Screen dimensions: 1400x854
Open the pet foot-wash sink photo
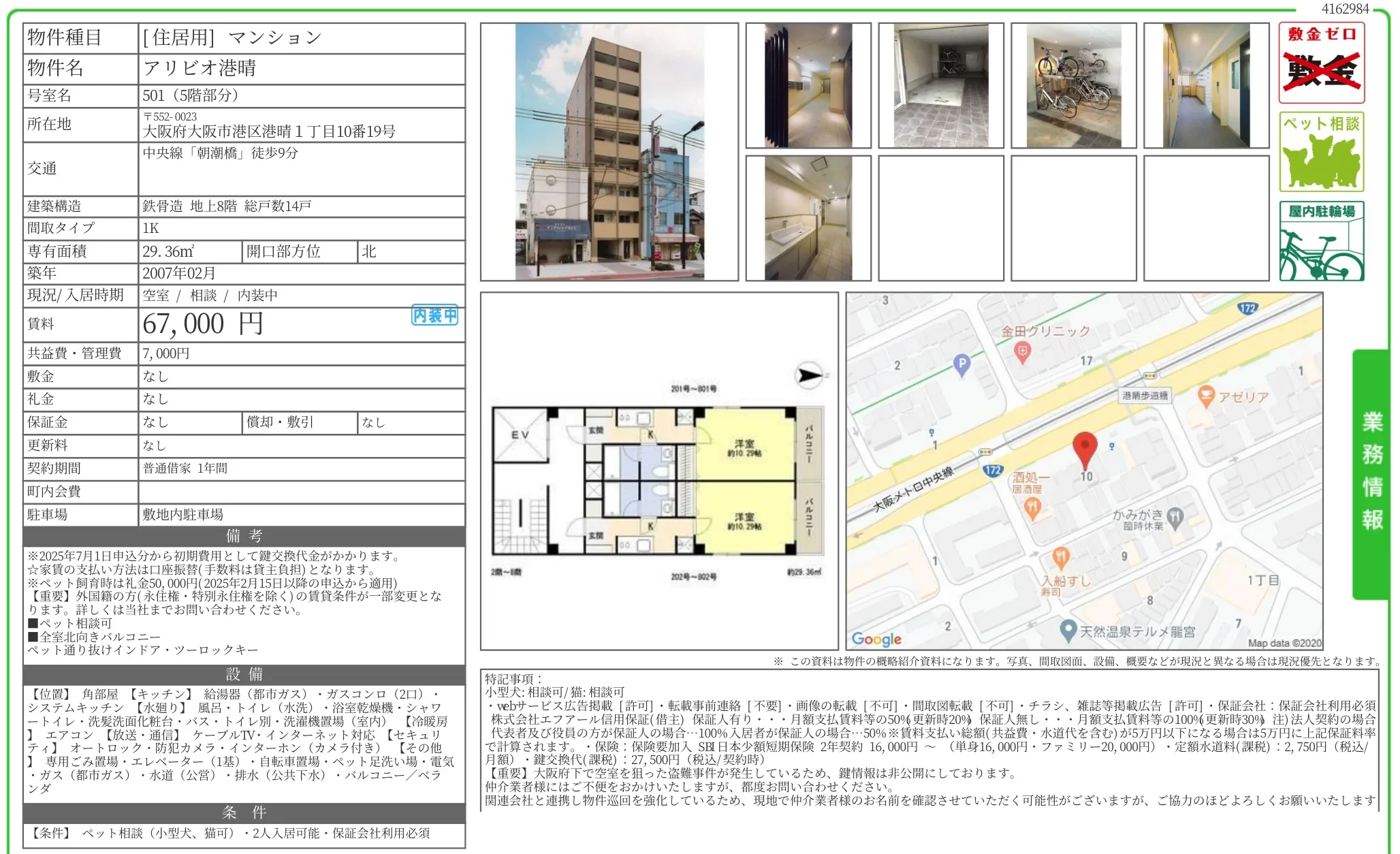(x=808, y=218)
